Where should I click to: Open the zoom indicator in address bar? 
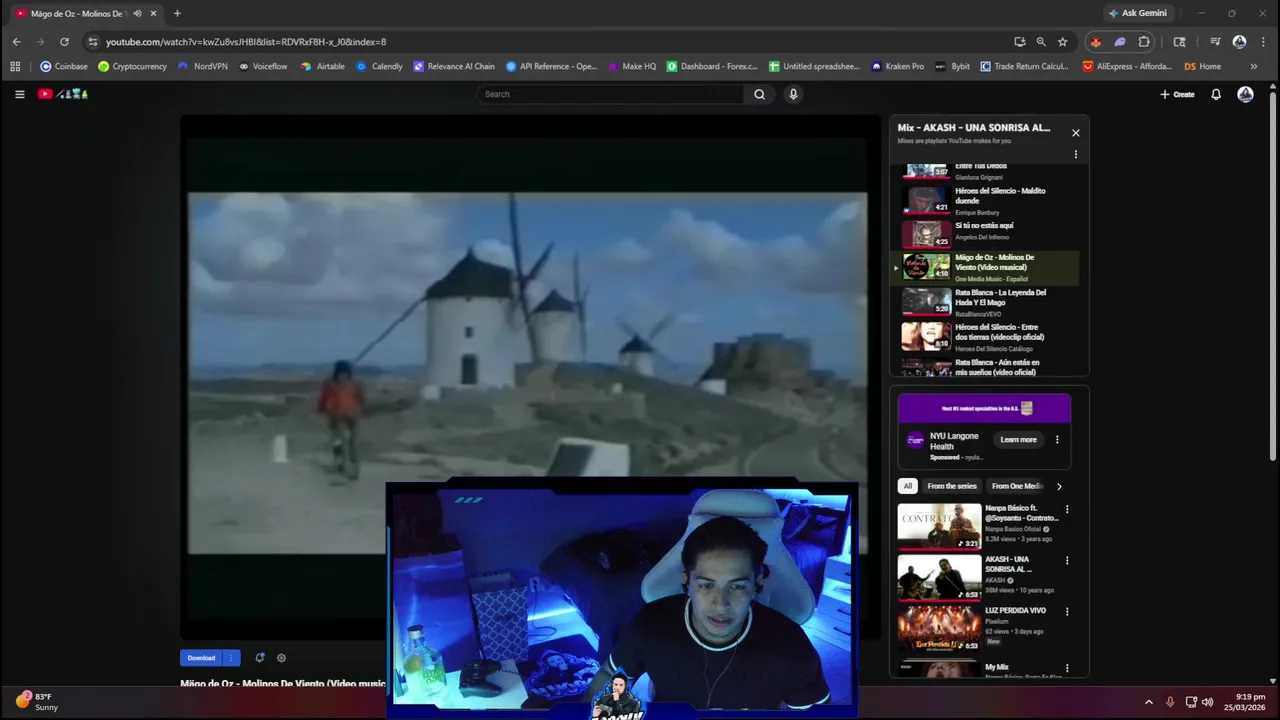pyautogui.click(x=1041, y=42)
